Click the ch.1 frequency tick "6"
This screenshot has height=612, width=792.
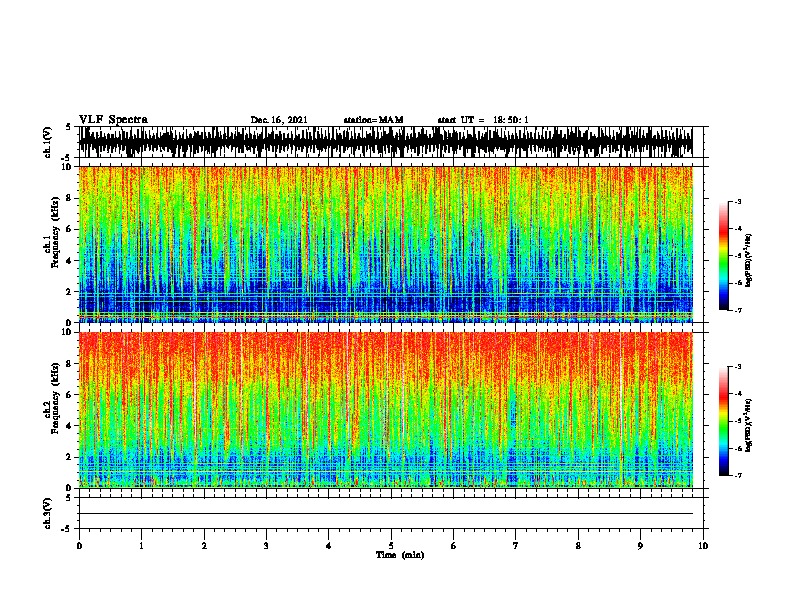[x=70, y=229]
